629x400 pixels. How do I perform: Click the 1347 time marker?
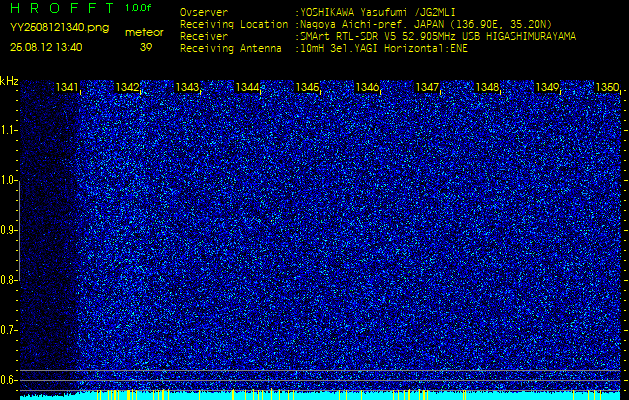click(x=427, y=87)
